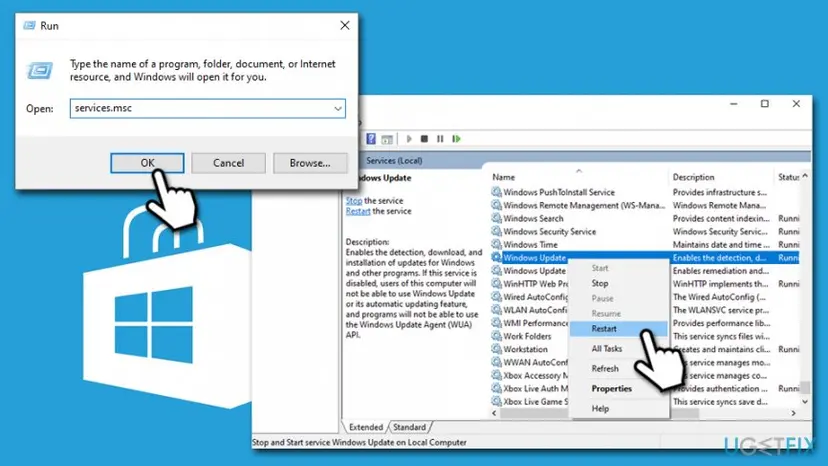Open All Tasks submenu in context menu
Image resolution: width=828 pixels, height=466 pixels.
coord(619,349)
